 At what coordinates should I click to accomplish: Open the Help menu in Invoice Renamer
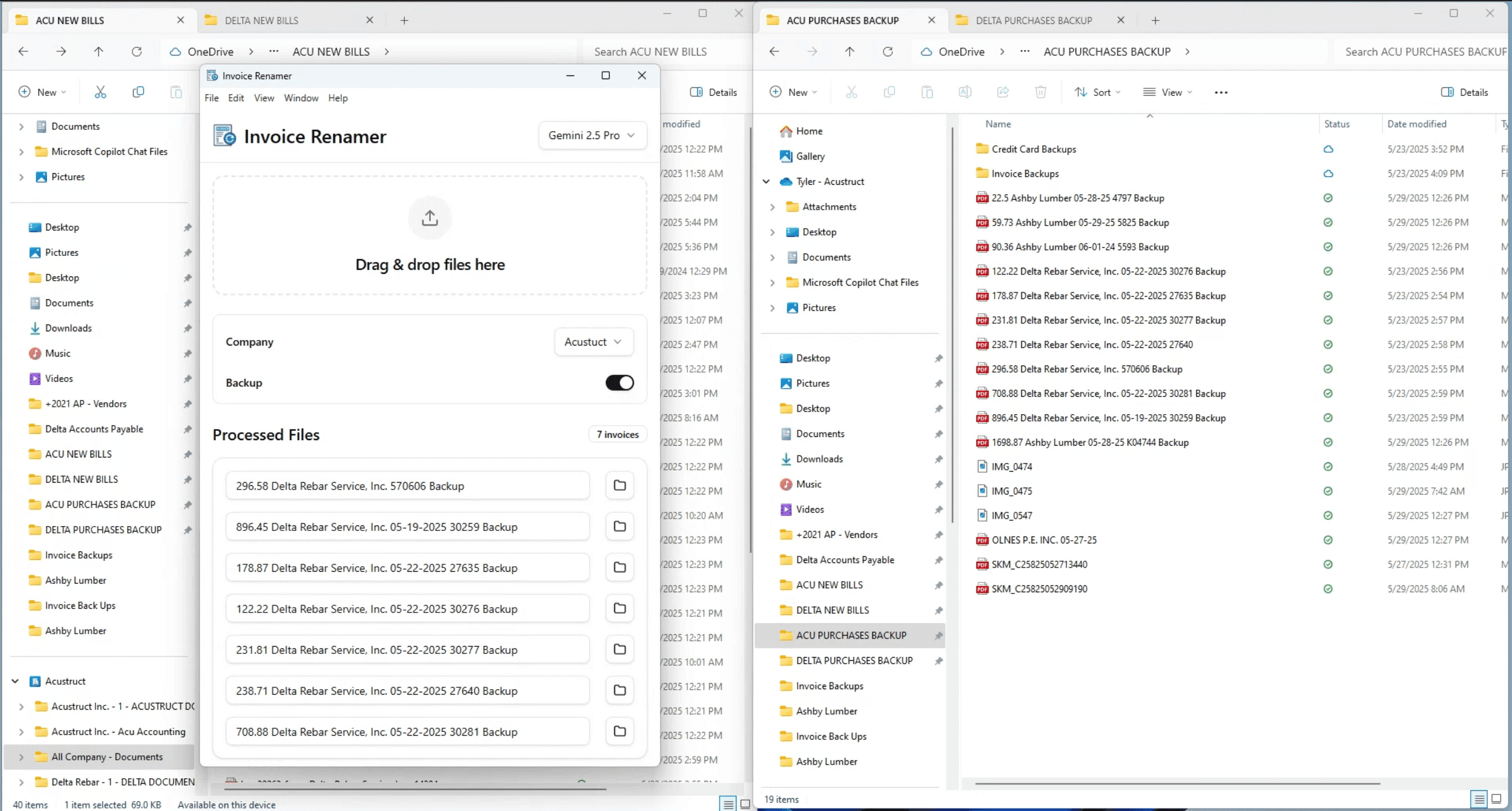point(338,98)
